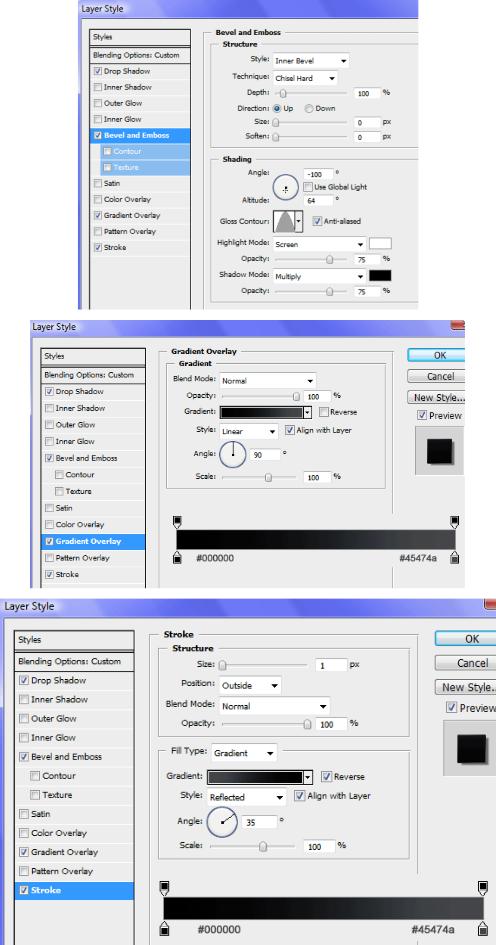Click New Style in Gradient Overlay dialog

coord(436,397)
